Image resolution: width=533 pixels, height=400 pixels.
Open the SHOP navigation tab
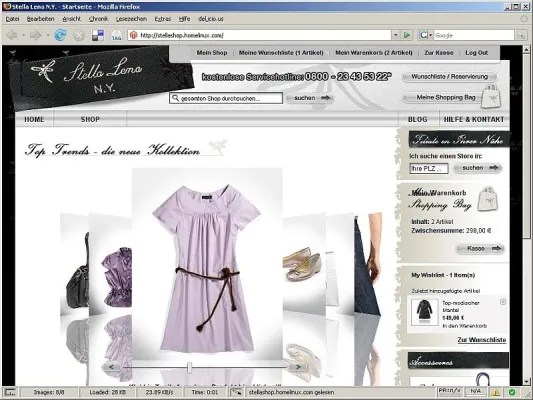[x=90, y=119]
